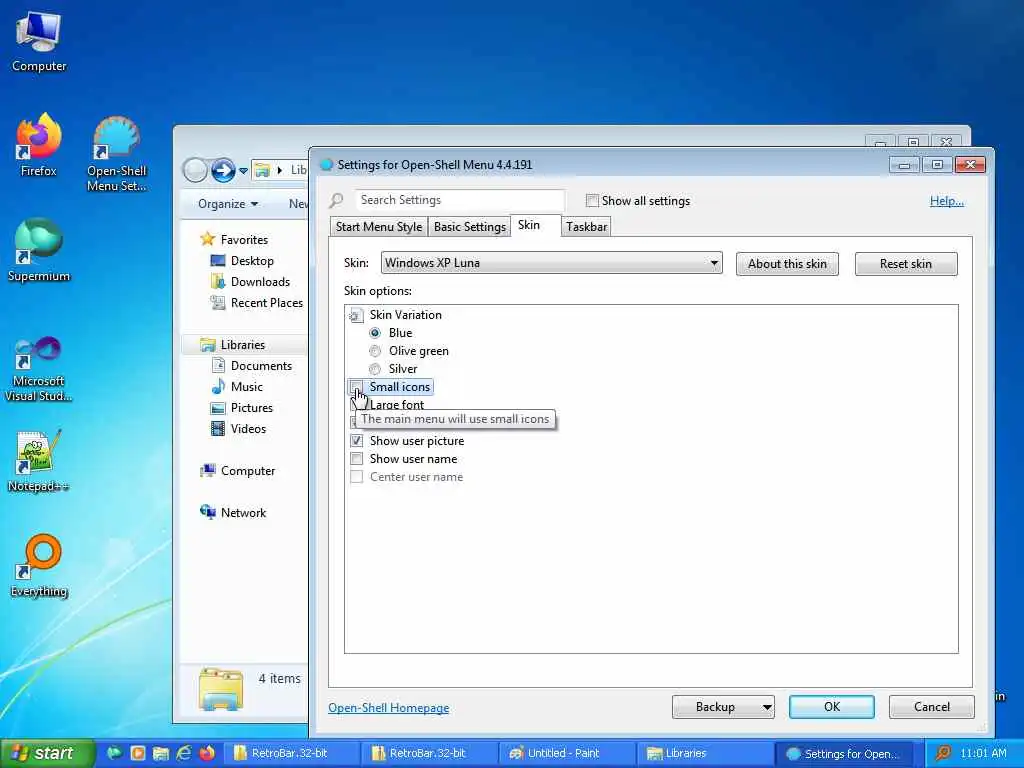
Task: Open the Libraries address folder icon
Action: click(x=263, y=170)
